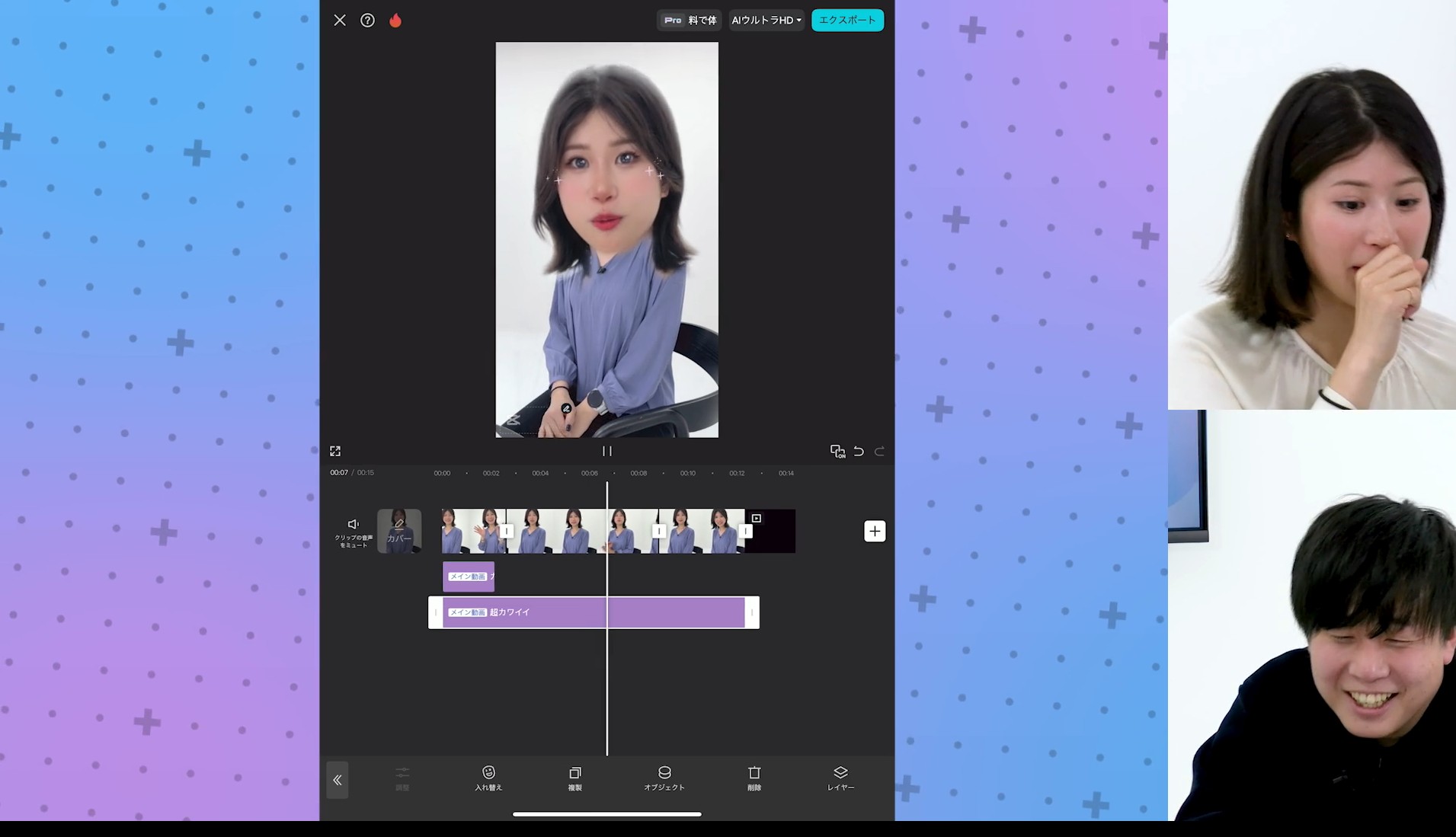Close the editor with the X icon
The height and width of the screenshot is (837, 1456).
(x=340, y=21)
